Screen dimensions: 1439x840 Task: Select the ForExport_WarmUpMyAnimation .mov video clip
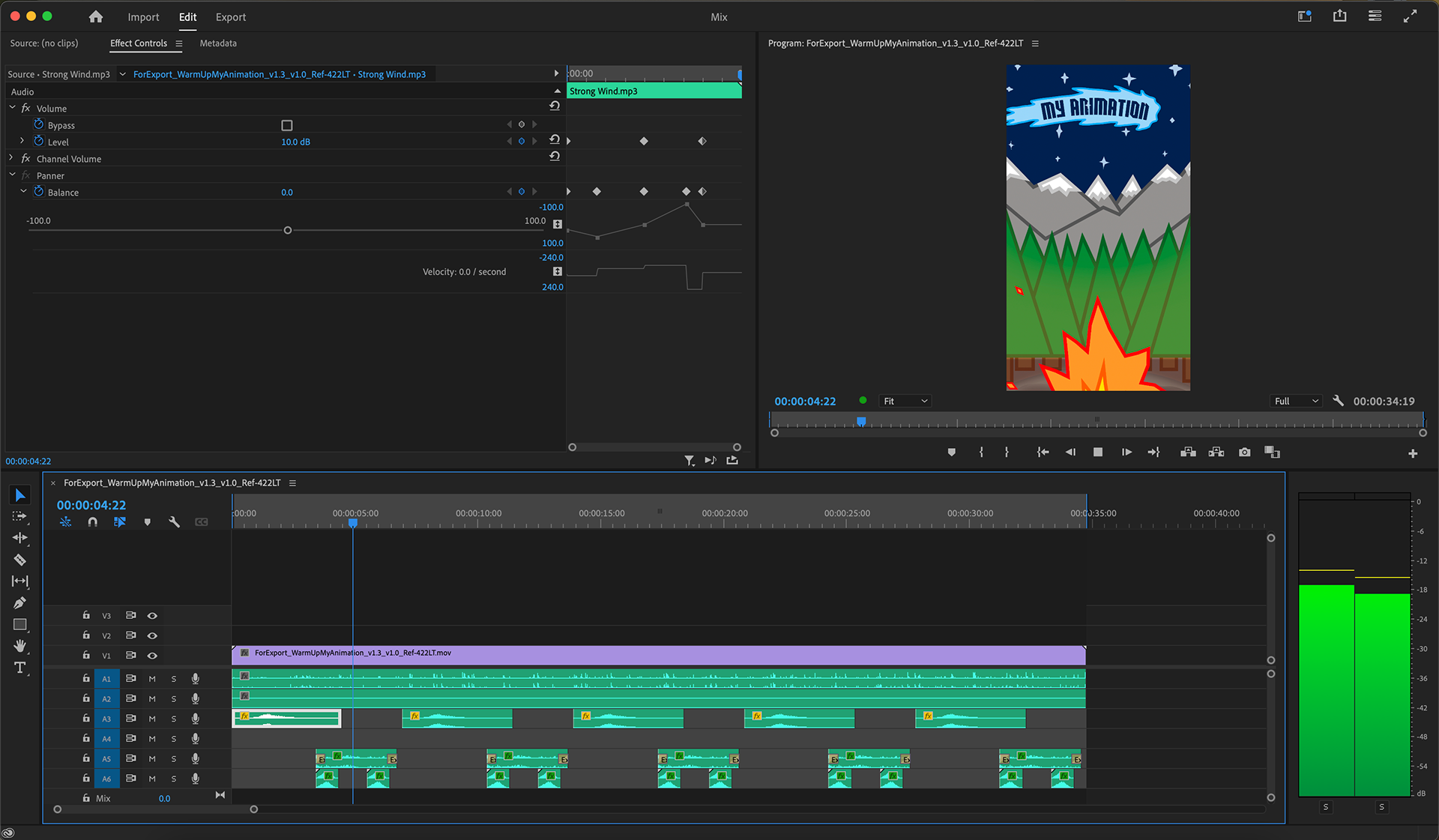point(659,655)
